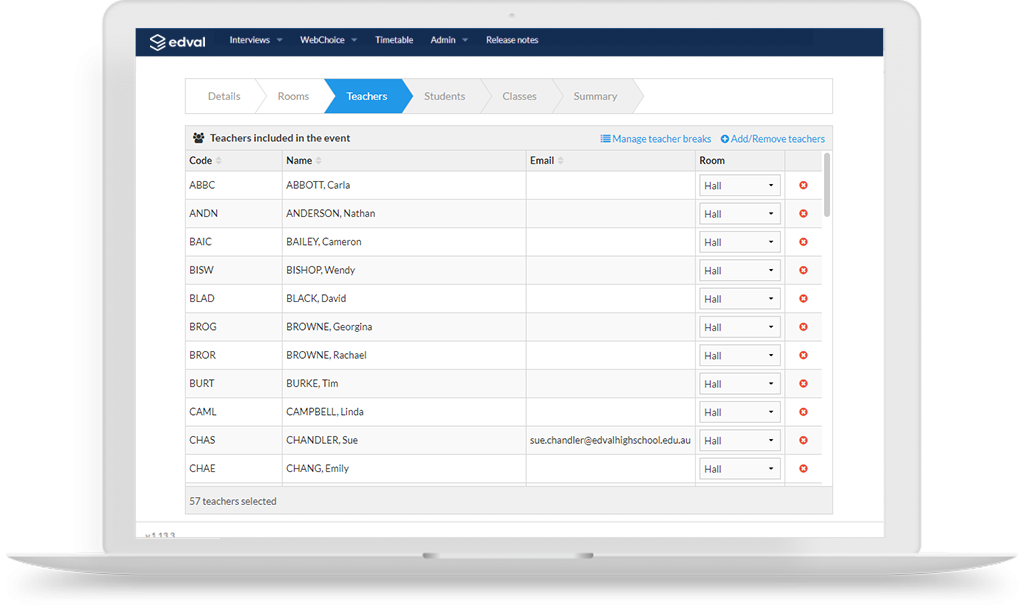Screen dimensions: 1024x608
Task: Select the Teachers step
Action: coord(366,96)
